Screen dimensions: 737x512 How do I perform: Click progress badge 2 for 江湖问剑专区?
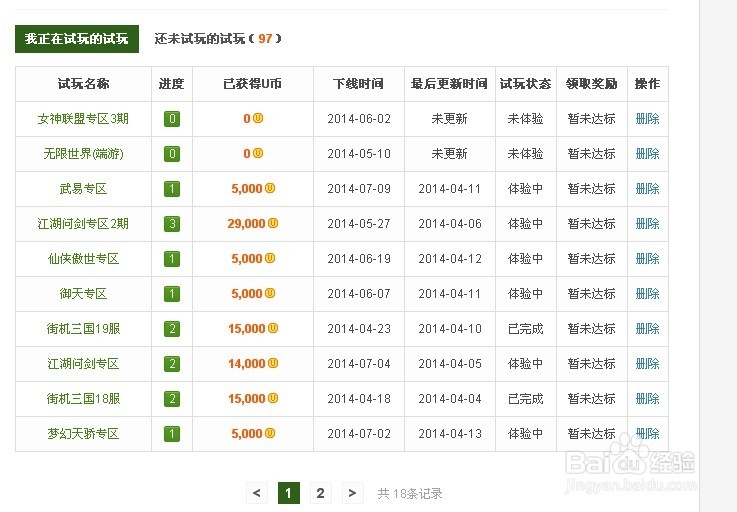[x=172, y=363]
